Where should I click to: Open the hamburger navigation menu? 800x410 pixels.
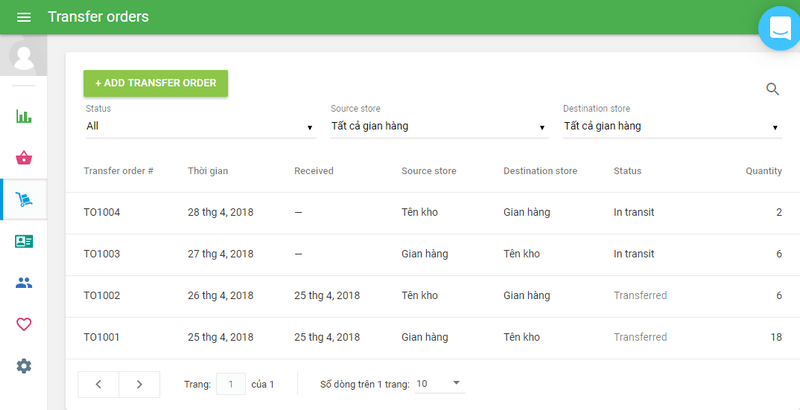pos(24,17)
